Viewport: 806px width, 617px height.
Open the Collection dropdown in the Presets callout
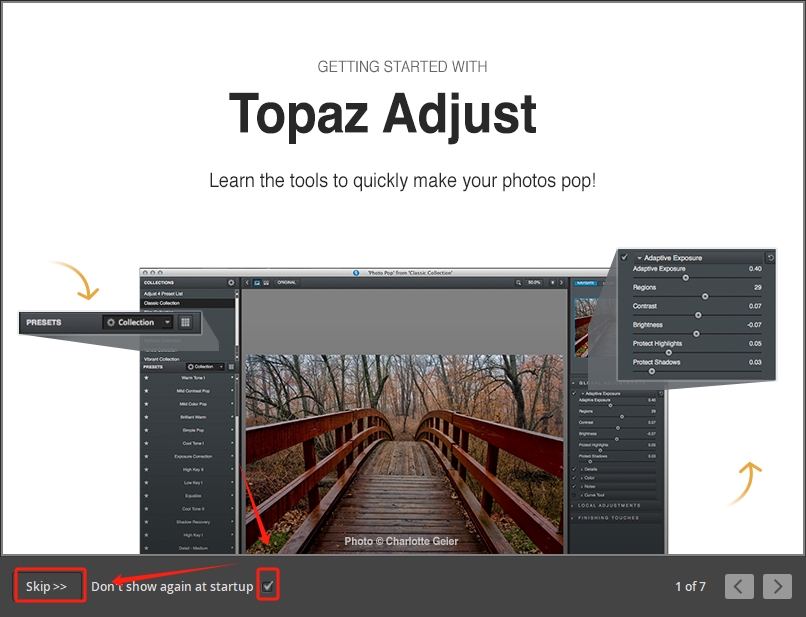pyautogui.click(x=139, y=322)
